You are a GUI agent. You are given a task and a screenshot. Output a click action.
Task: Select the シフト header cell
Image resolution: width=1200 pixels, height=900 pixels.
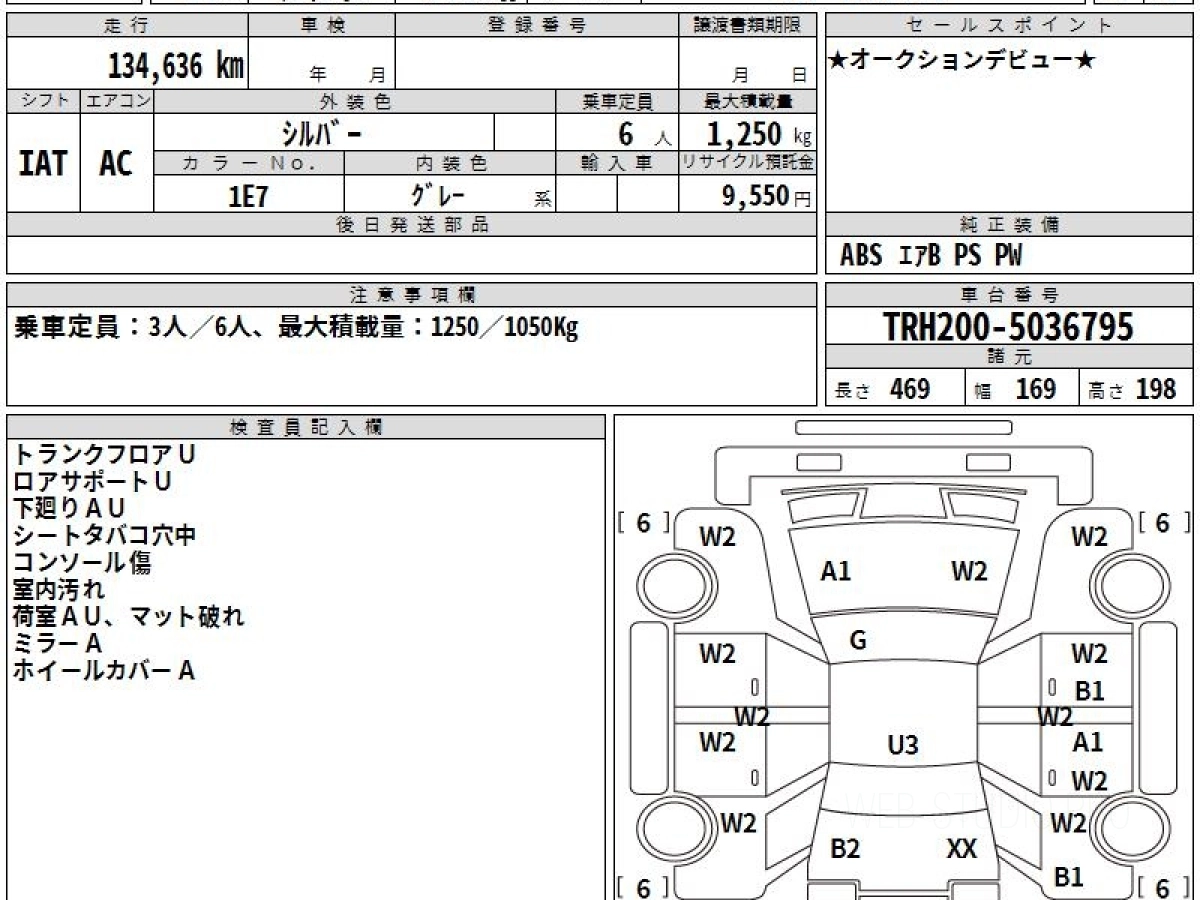click(44, 101)
